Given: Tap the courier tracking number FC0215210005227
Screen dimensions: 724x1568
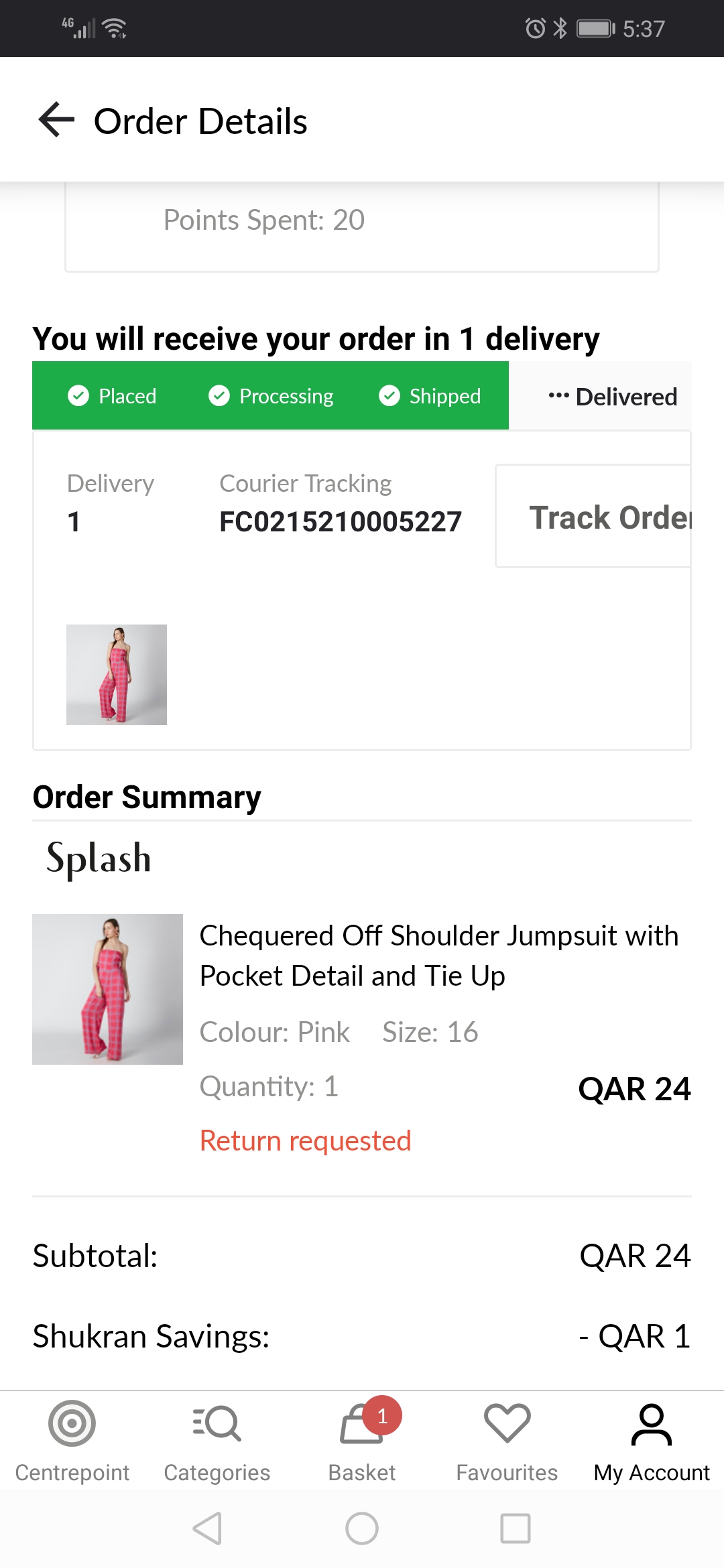Looking at the screenshot, I should [341, 522].
